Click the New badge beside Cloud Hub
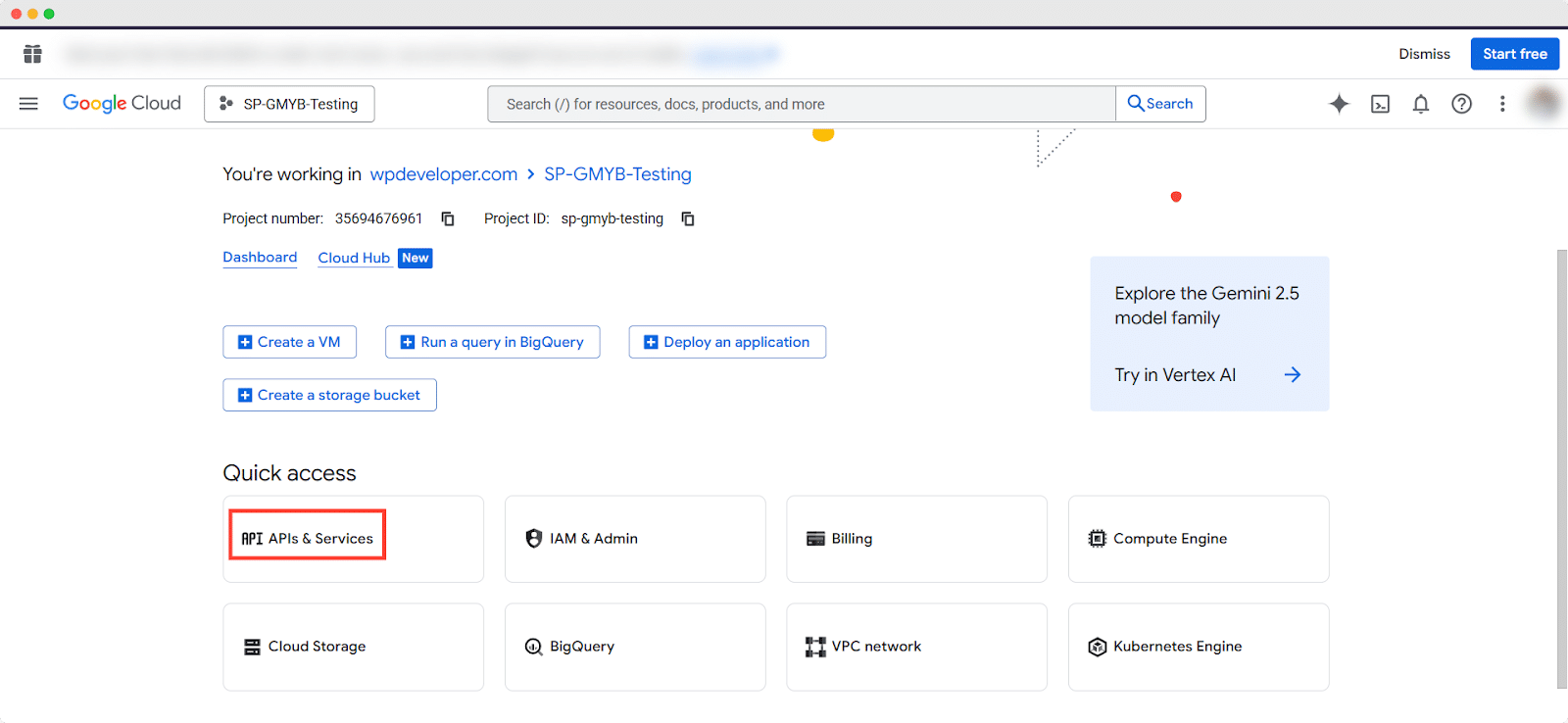Image resolution: width=1568 pixels, height=723 pixels. click(416, 258)
